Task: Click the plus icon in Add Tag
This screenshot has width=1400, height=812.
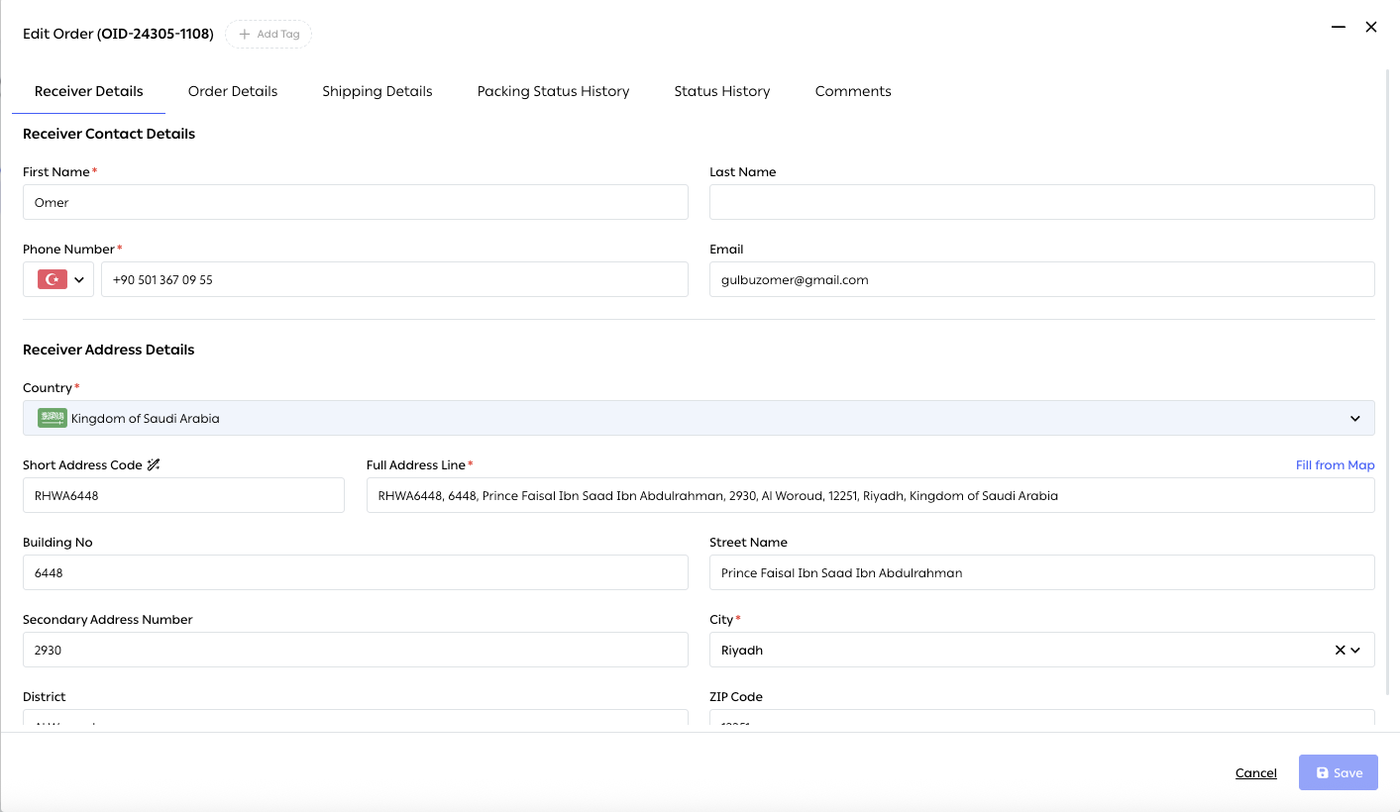Action: click(245, 34)
